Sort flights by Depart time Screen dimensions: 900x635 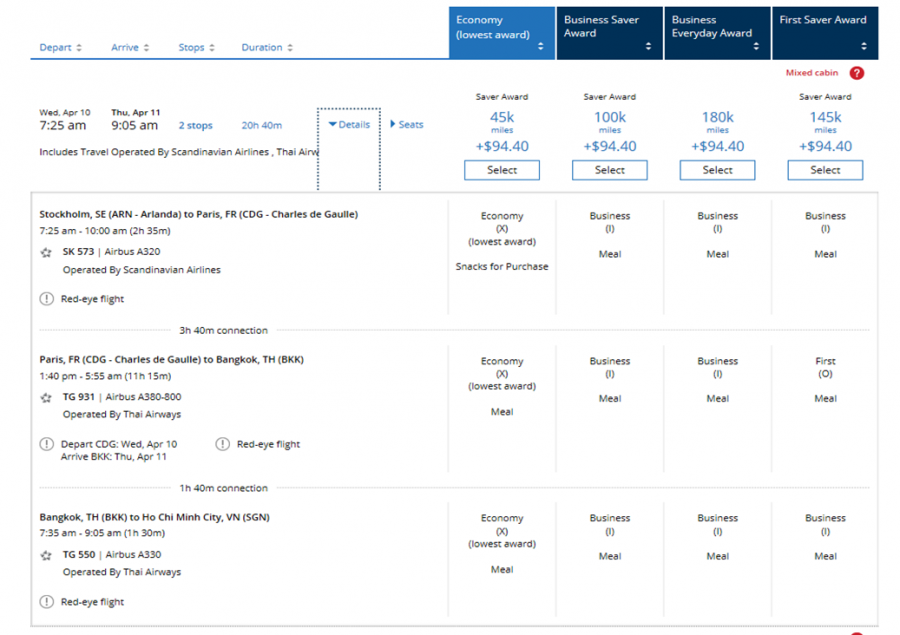(x=60, y=48)
